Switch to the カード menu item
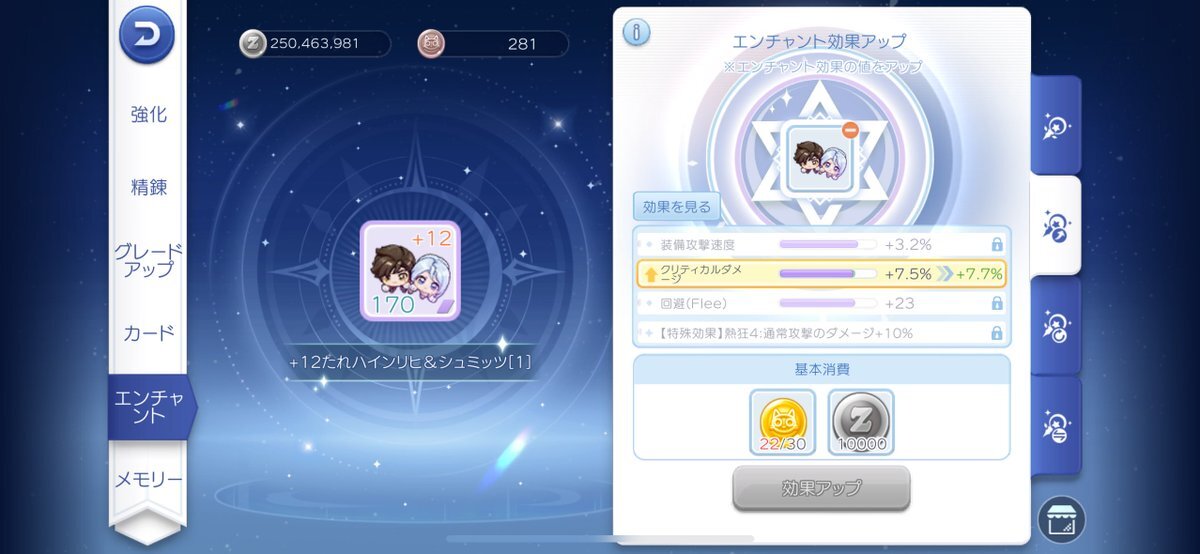Viewport: 1200px width, 554px height. point(148,333)
